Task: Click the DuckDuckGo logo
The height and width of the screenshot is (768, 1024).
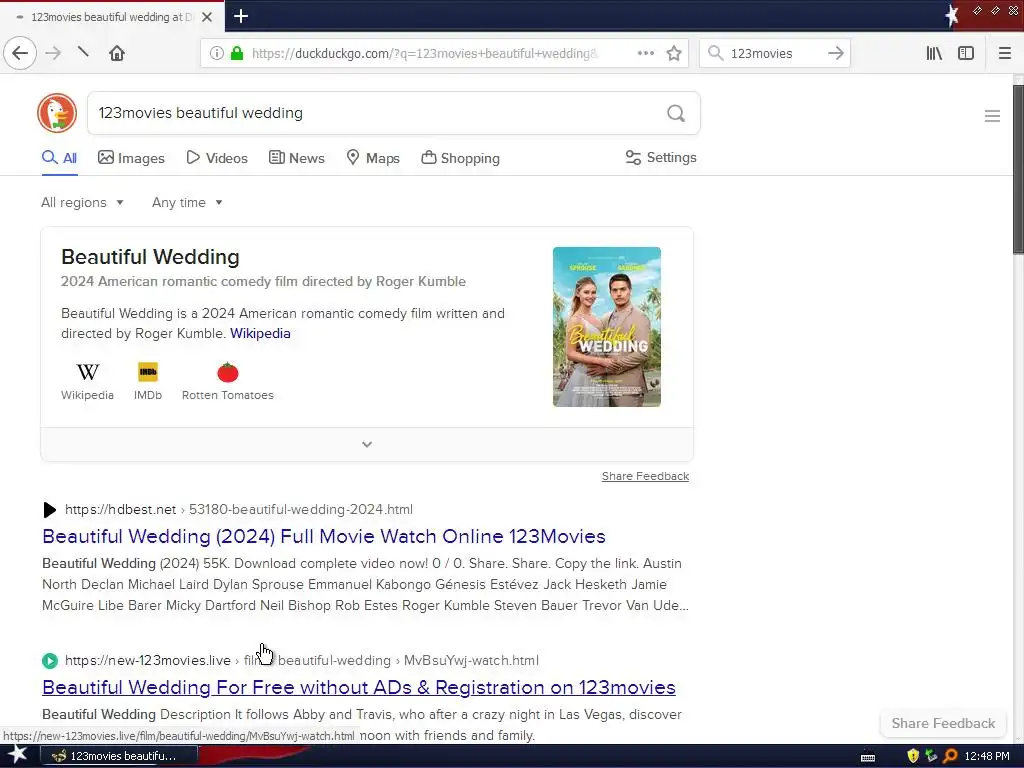Action: (x=57, y=113)
